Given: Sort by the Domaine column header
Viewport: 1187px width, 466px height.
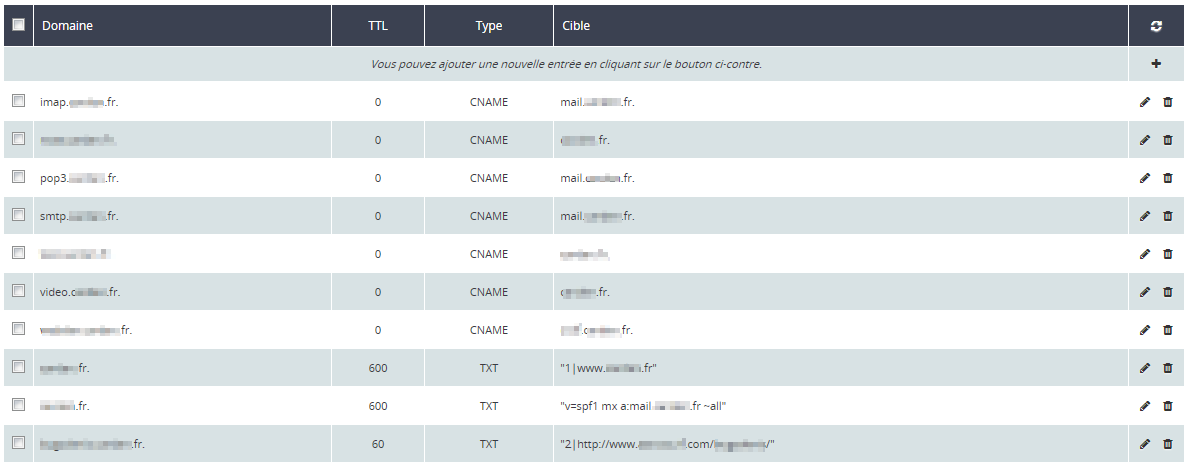Looking at the screenshot, I should coord(67,26).
